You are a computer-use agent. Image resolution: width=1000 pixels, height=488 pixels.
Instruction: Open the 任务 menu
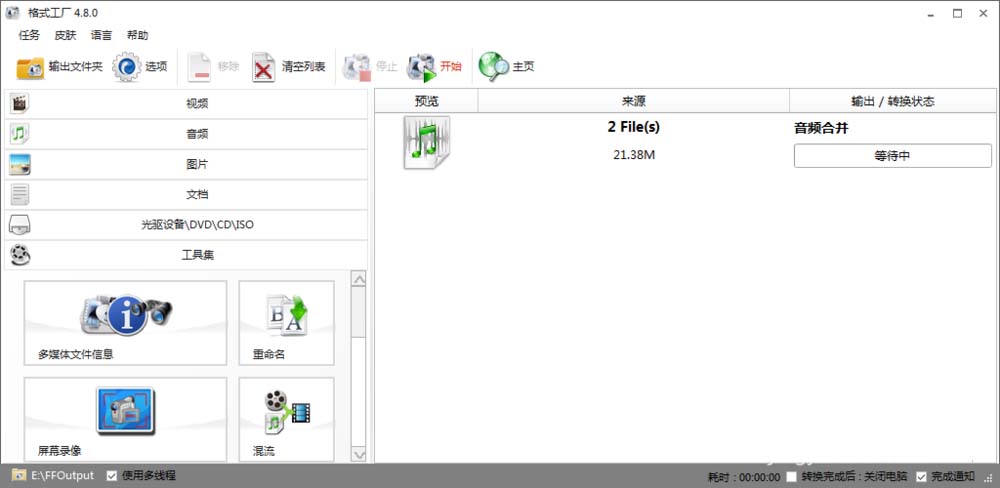[29, 35]
